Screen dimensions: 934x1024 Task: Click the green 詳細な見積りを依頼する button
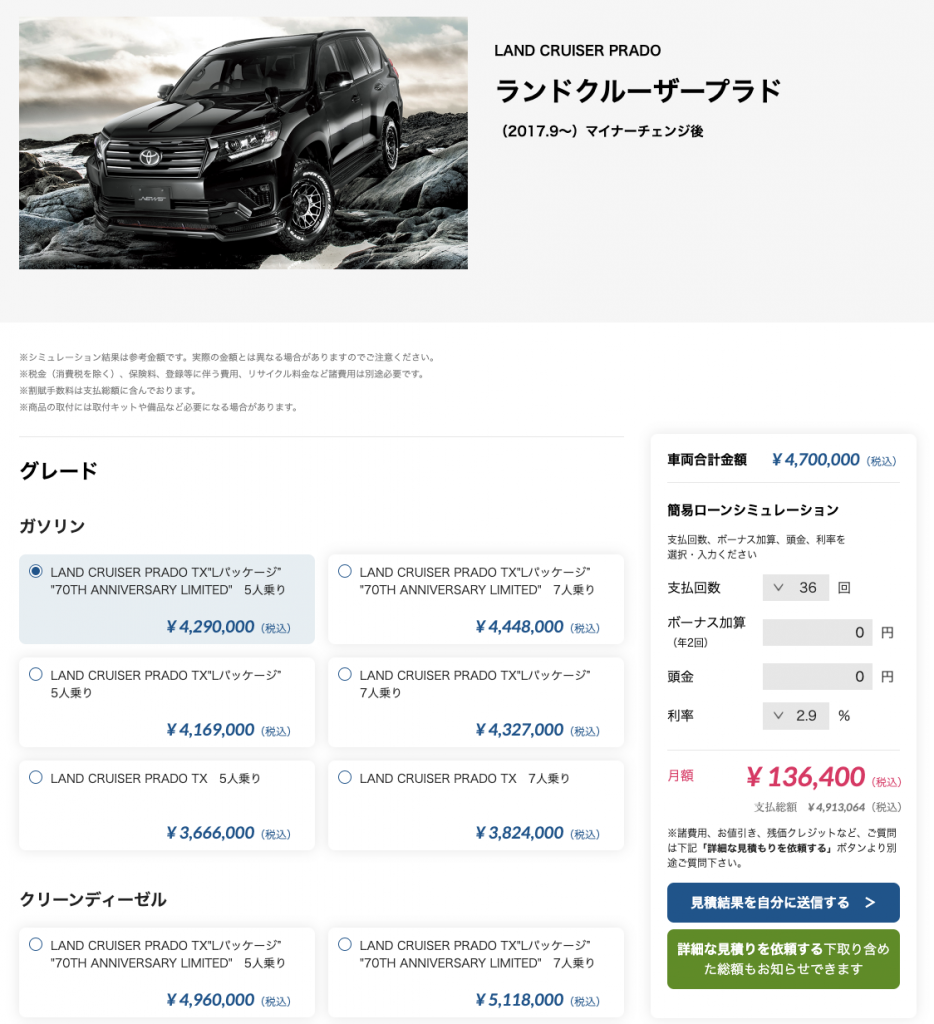click(x=783, y=959)
